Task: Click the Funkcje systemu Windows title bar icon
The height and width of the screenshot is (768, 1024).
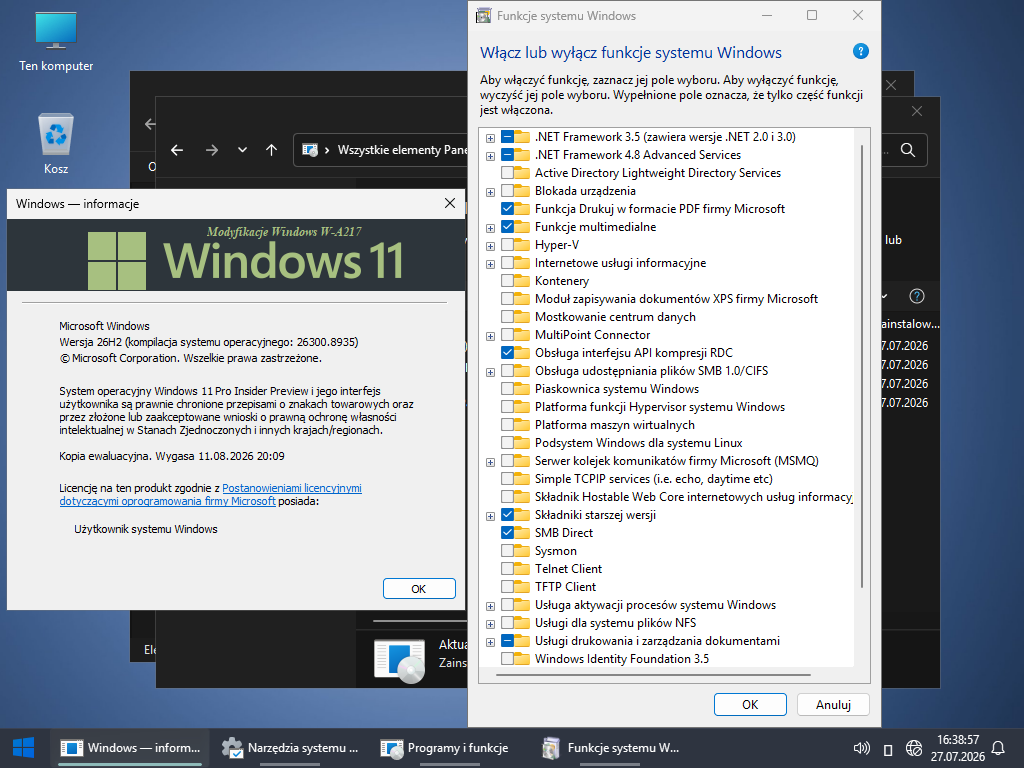Action: coord(483,16)
